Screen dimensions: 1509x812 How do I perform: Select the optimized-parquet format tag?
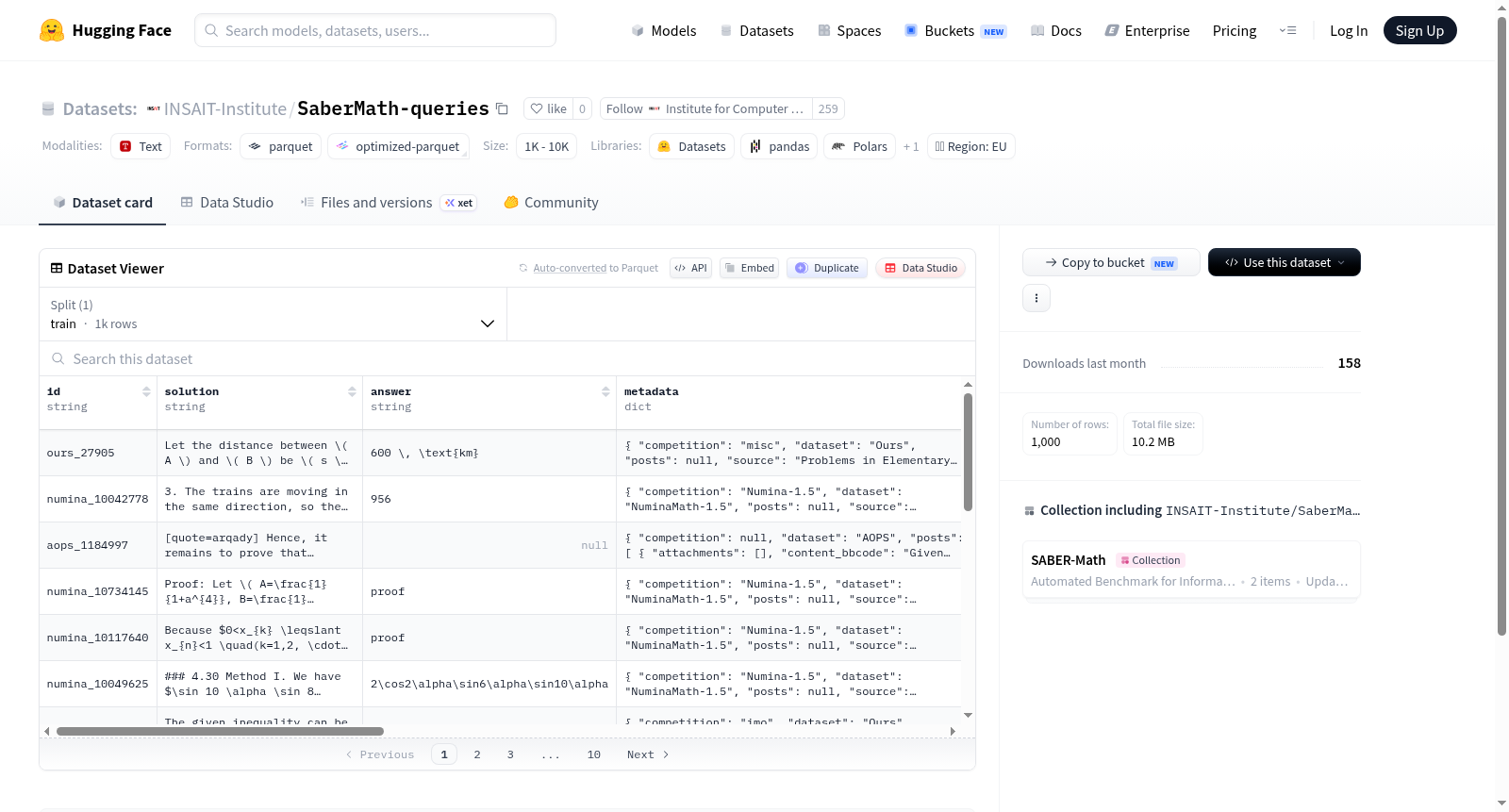coord(398,146)
